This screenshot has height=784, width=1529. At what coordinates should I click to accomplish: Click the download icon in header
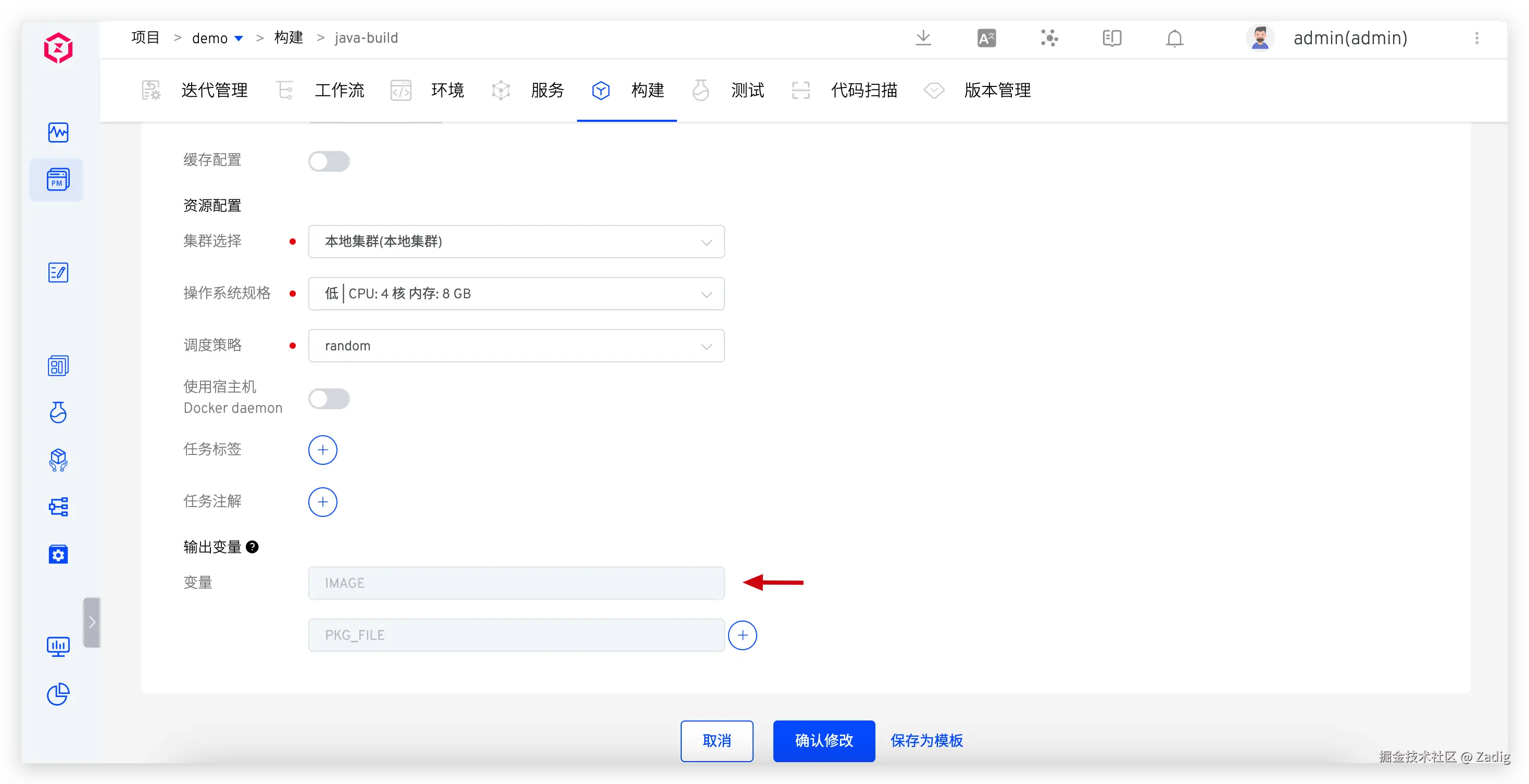point(923,38)
